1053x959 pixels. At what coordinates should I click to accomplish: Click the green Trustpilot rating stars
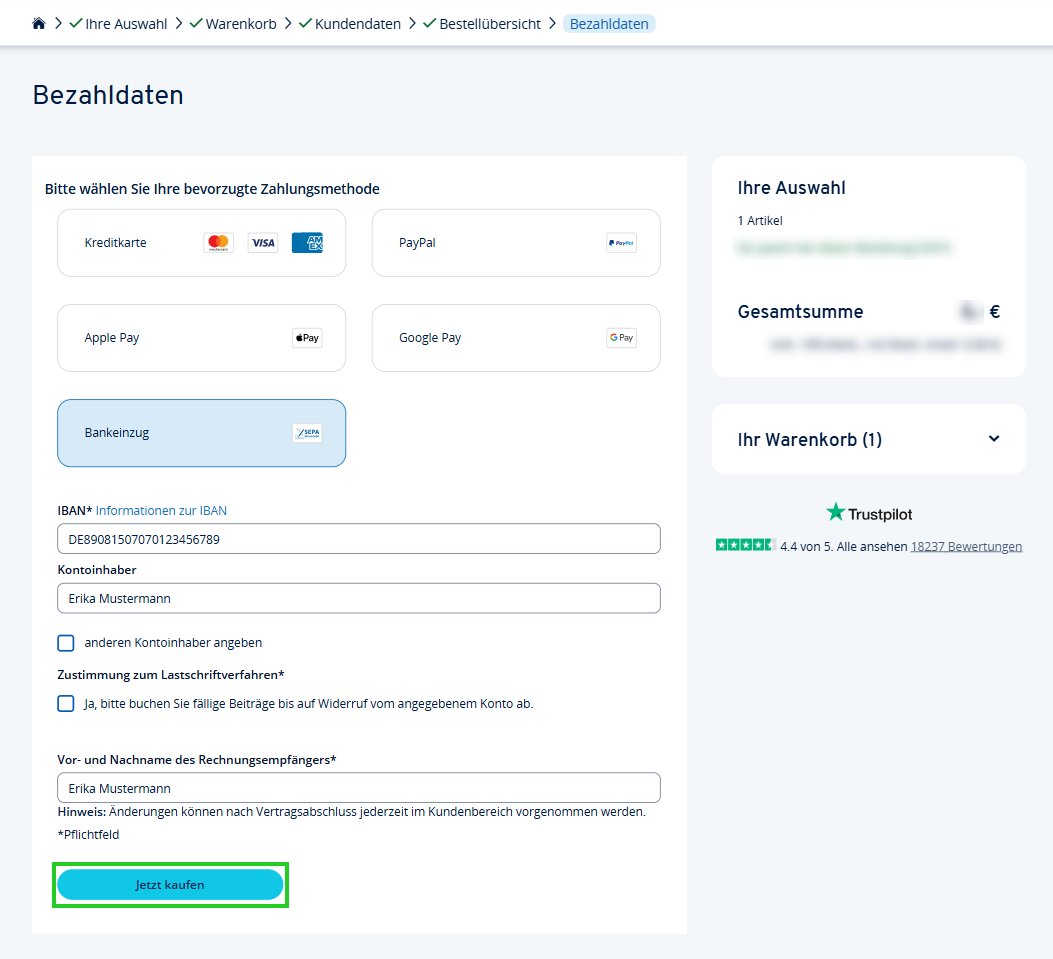(744, 545)
